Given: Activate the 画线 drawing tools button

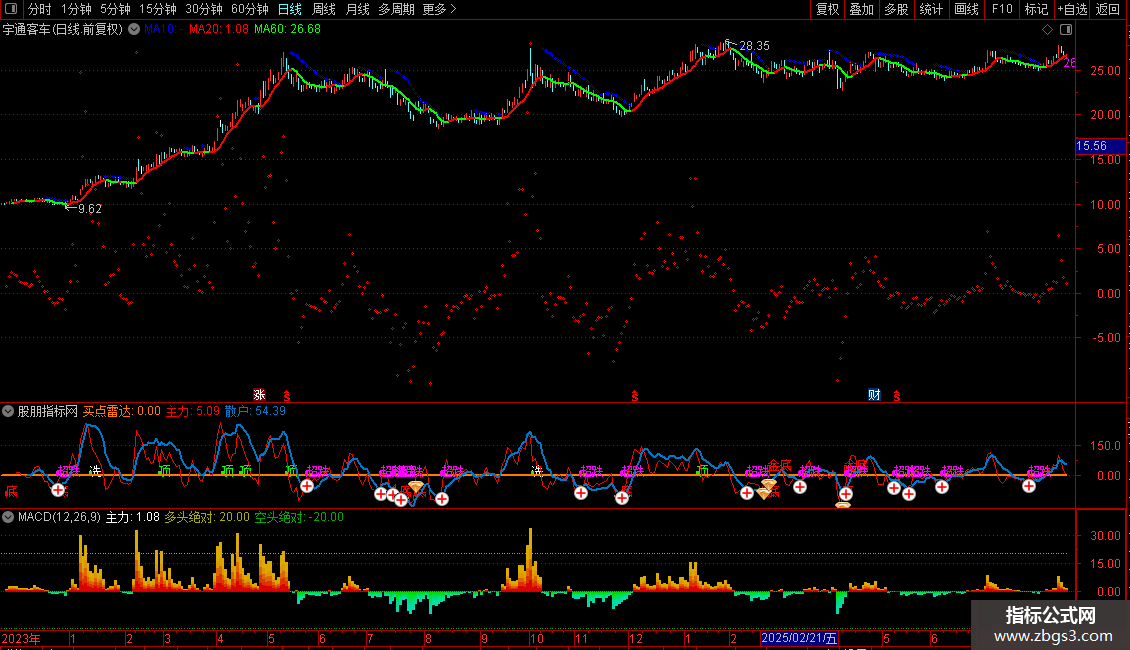Looking at the screenshot, I should 966,9.
